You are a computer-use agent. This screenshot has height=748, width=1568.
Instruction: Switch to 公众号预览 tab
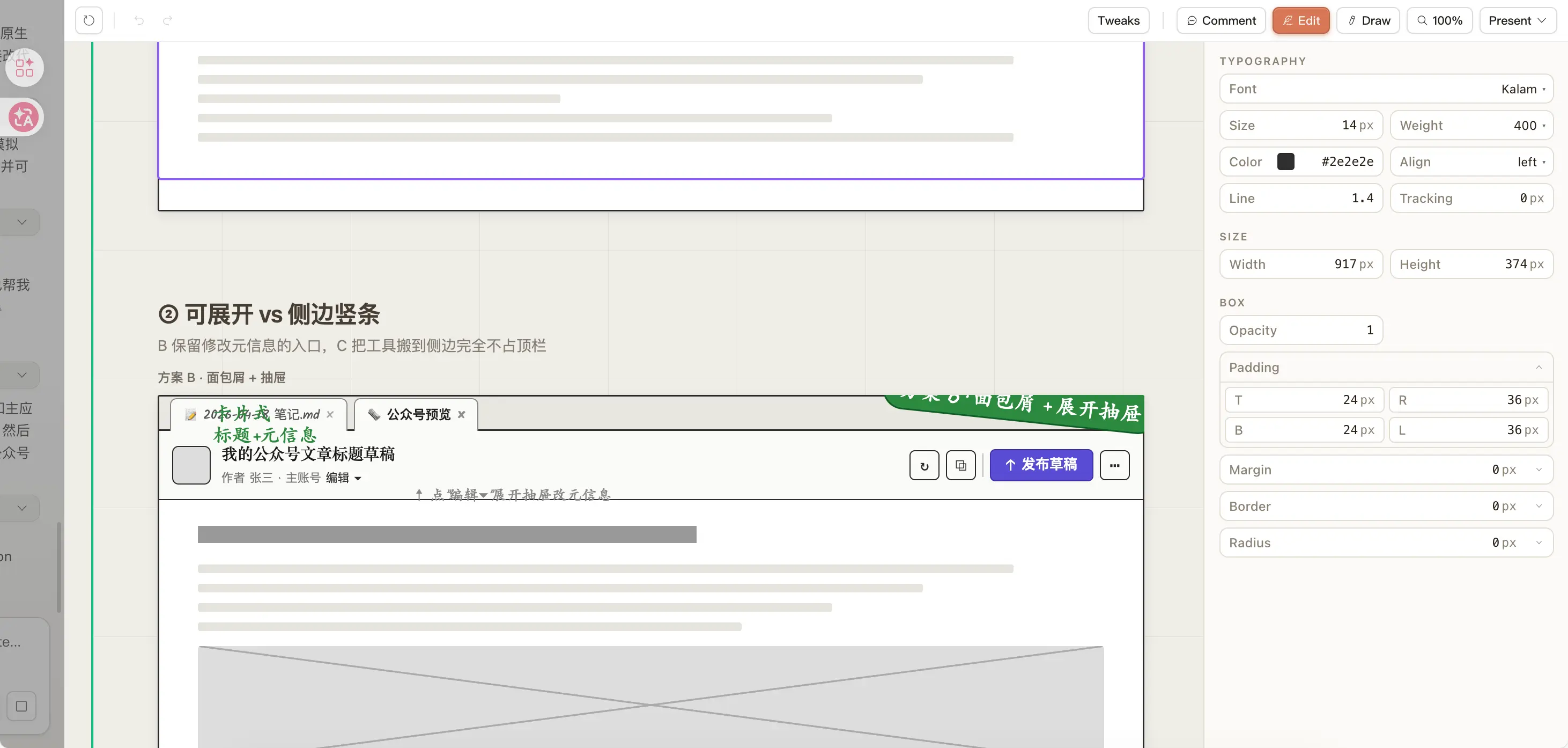tap(418, 414)
